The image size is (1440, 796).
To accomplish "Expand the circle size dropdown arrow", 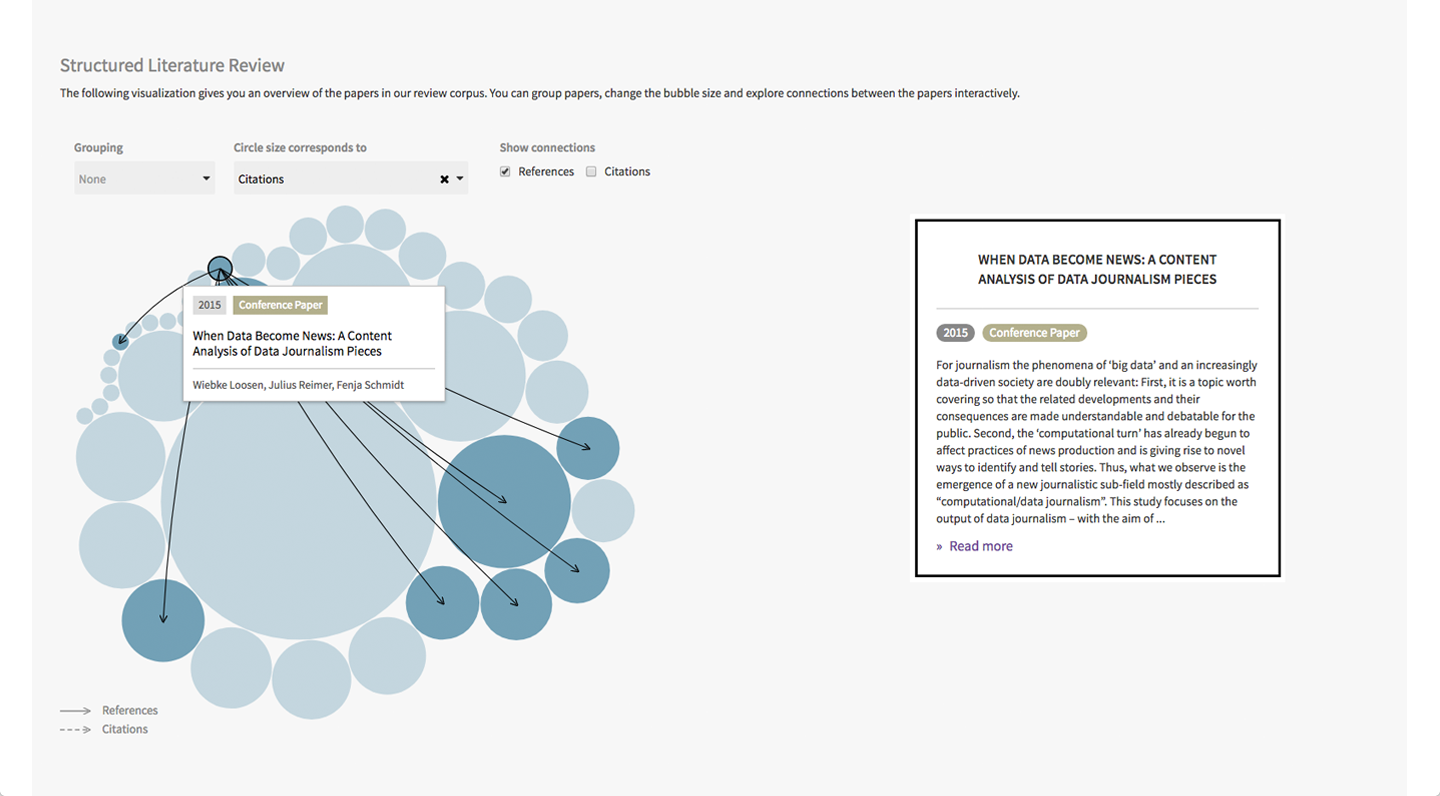I will (x=460, y=179).
